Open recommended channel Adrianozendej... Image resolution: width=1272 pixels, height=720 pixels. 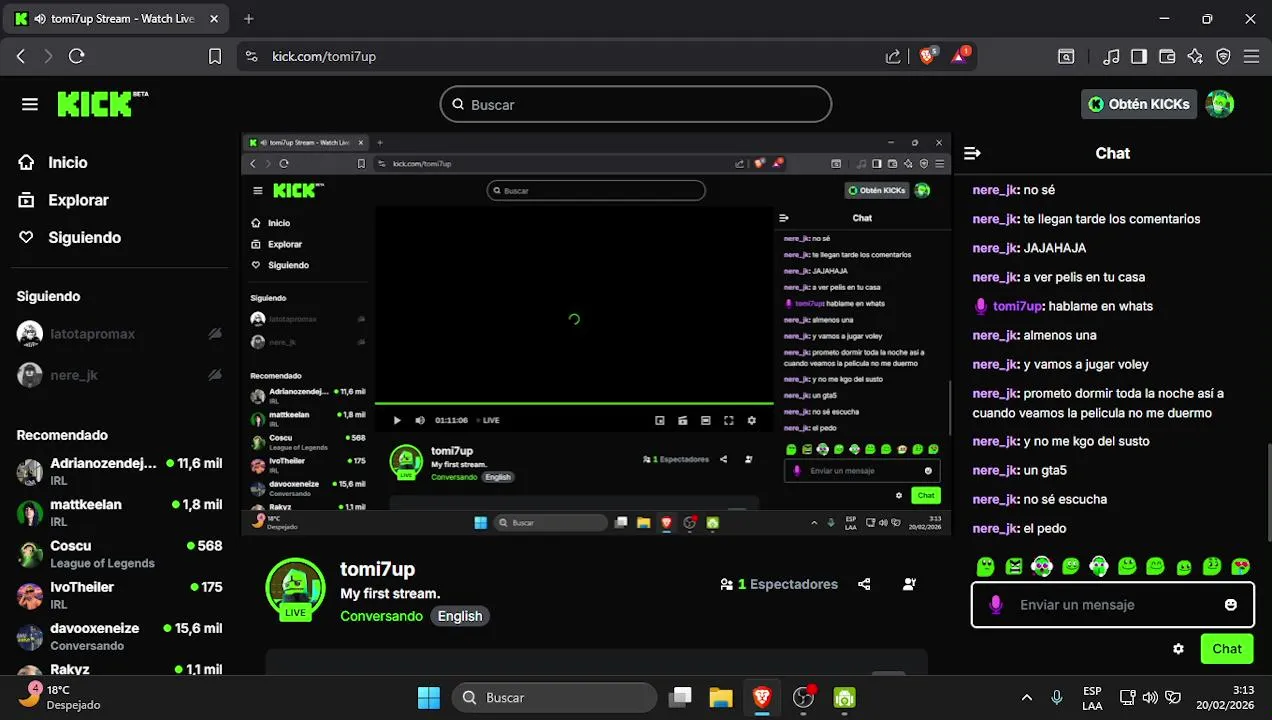coord(119,471)
